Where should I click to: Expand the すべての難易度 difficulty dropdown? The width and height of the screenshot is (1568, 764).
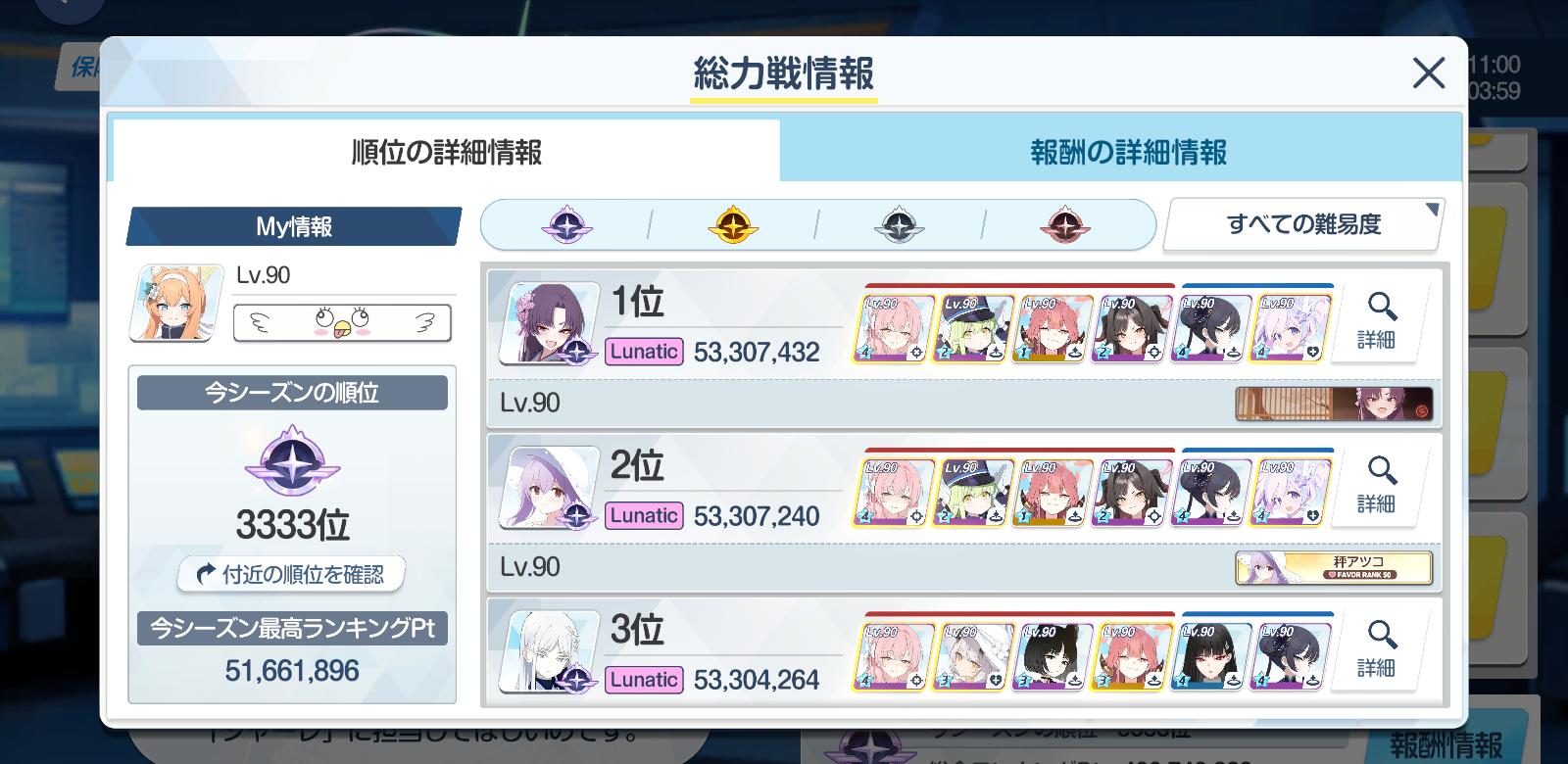1303,224
